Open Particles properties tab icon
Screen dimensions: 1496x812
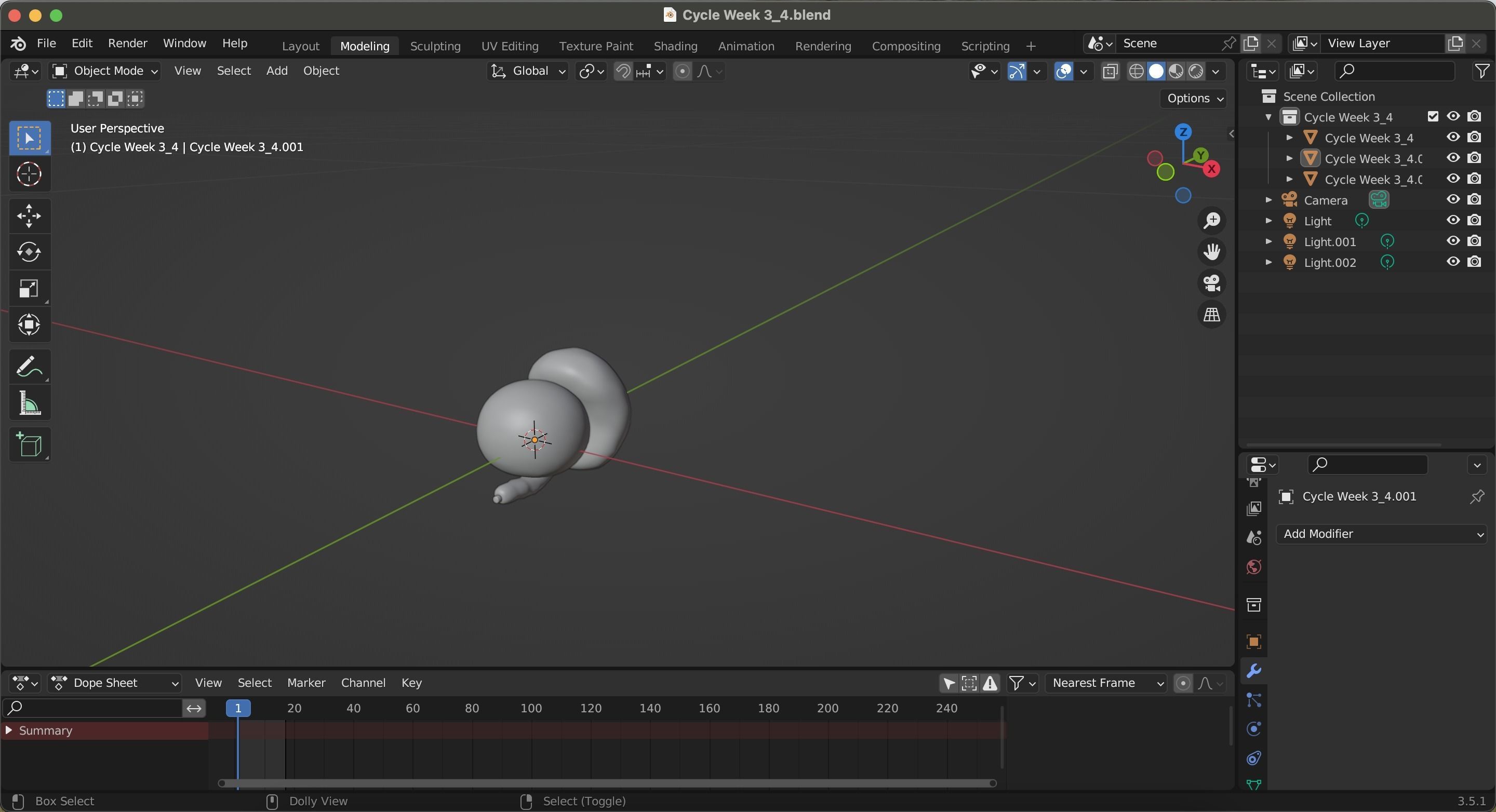[1254, 700]
